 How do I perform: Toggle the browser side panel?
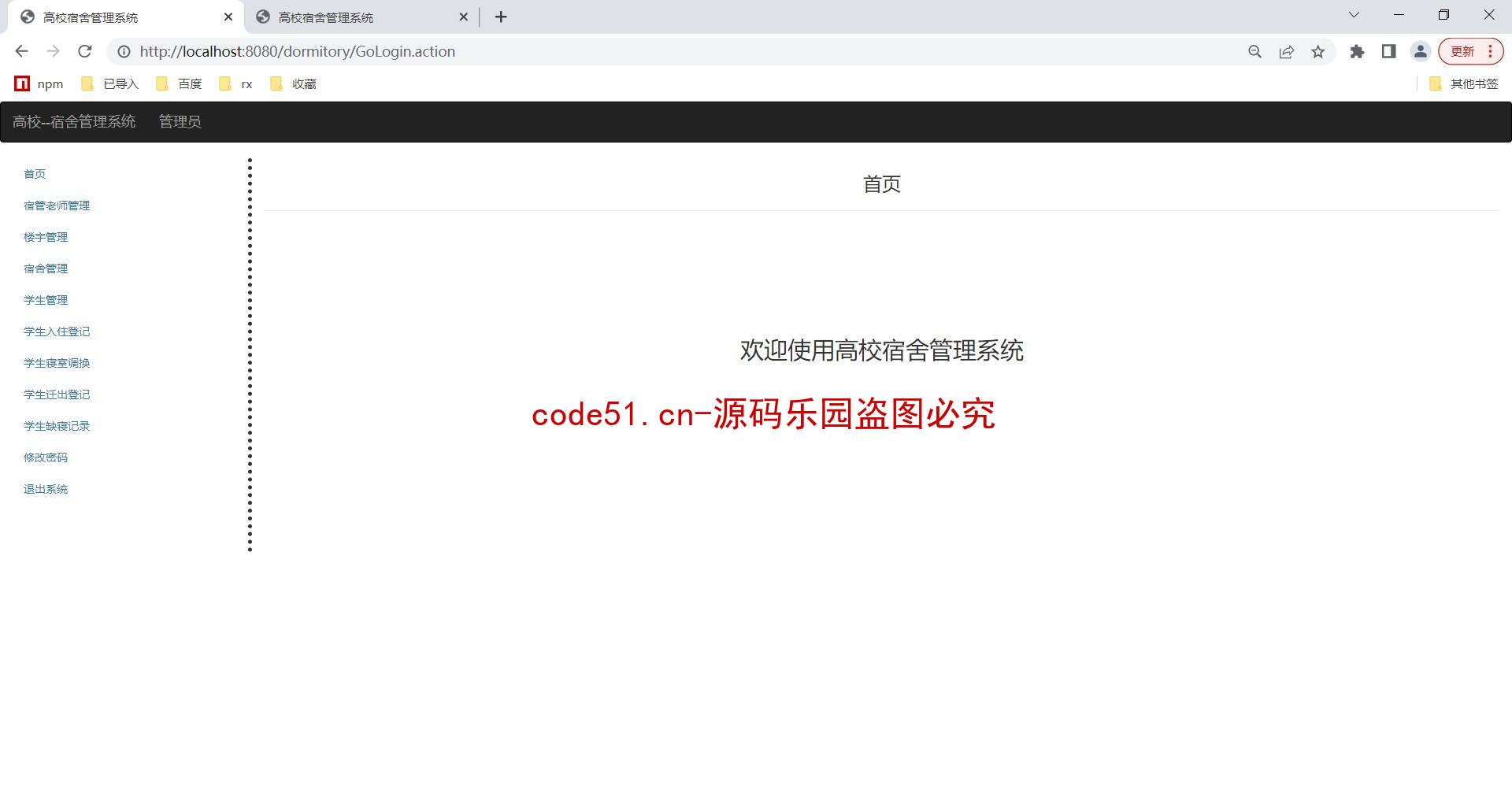1388,51
